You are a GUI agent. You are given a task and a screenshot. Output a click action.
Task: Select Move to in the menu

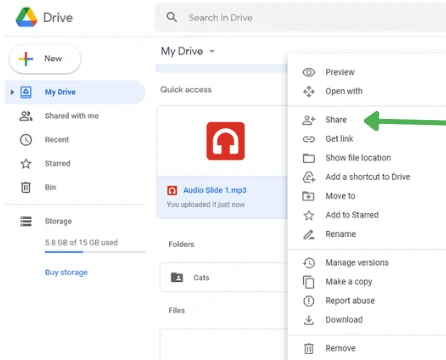[x=340, y=196]
